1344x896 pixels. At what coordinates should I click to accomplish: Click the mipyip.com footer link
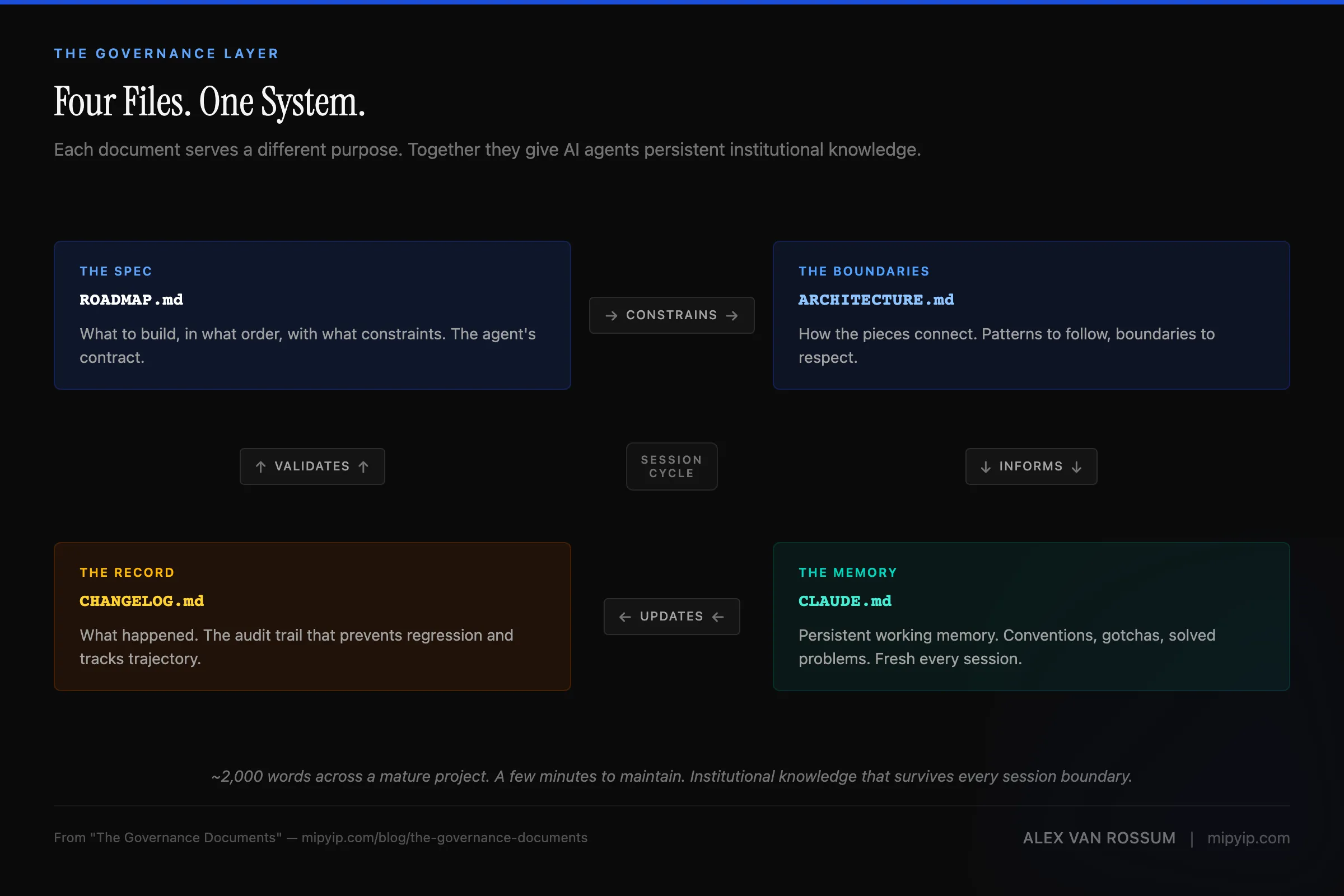coord(1248,837)
